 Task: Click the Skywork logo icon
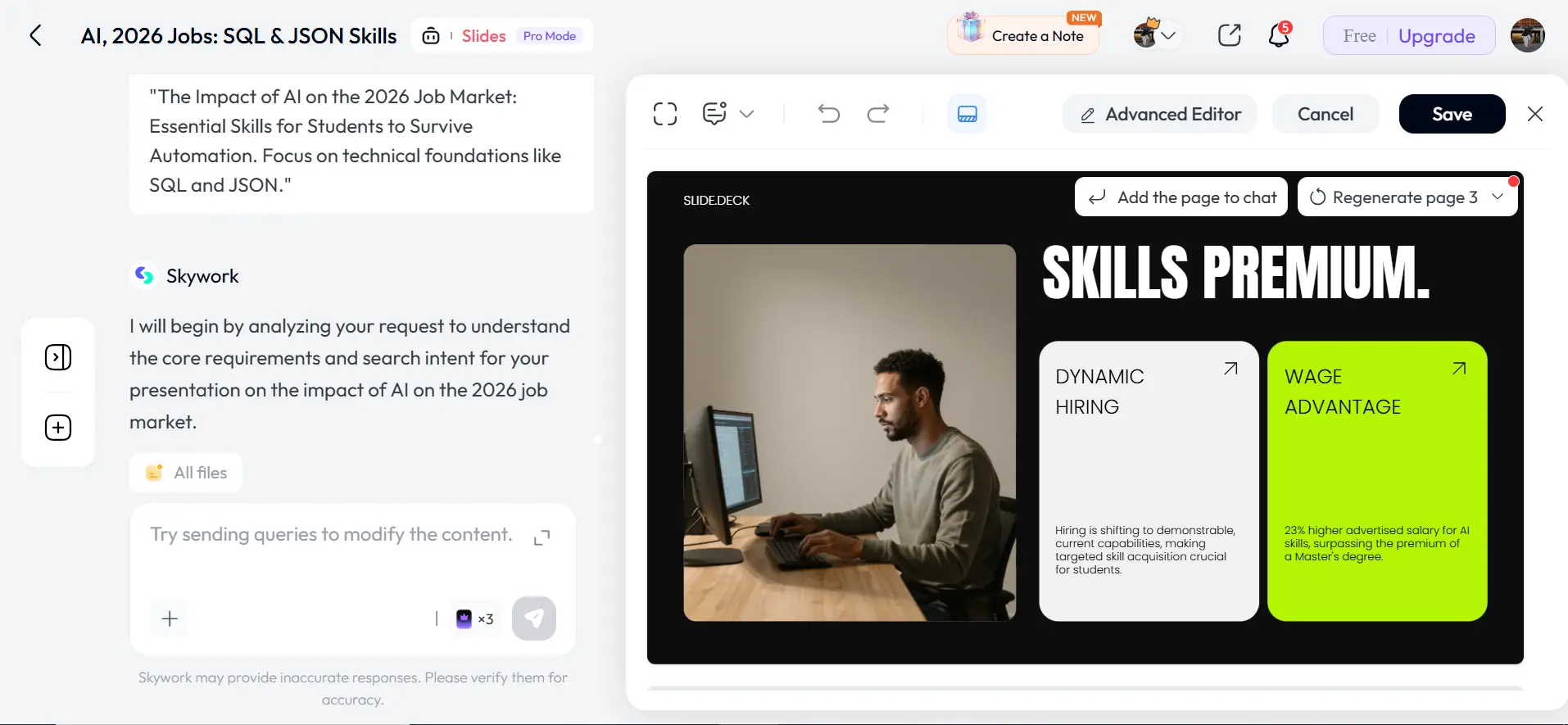[144, 275]
